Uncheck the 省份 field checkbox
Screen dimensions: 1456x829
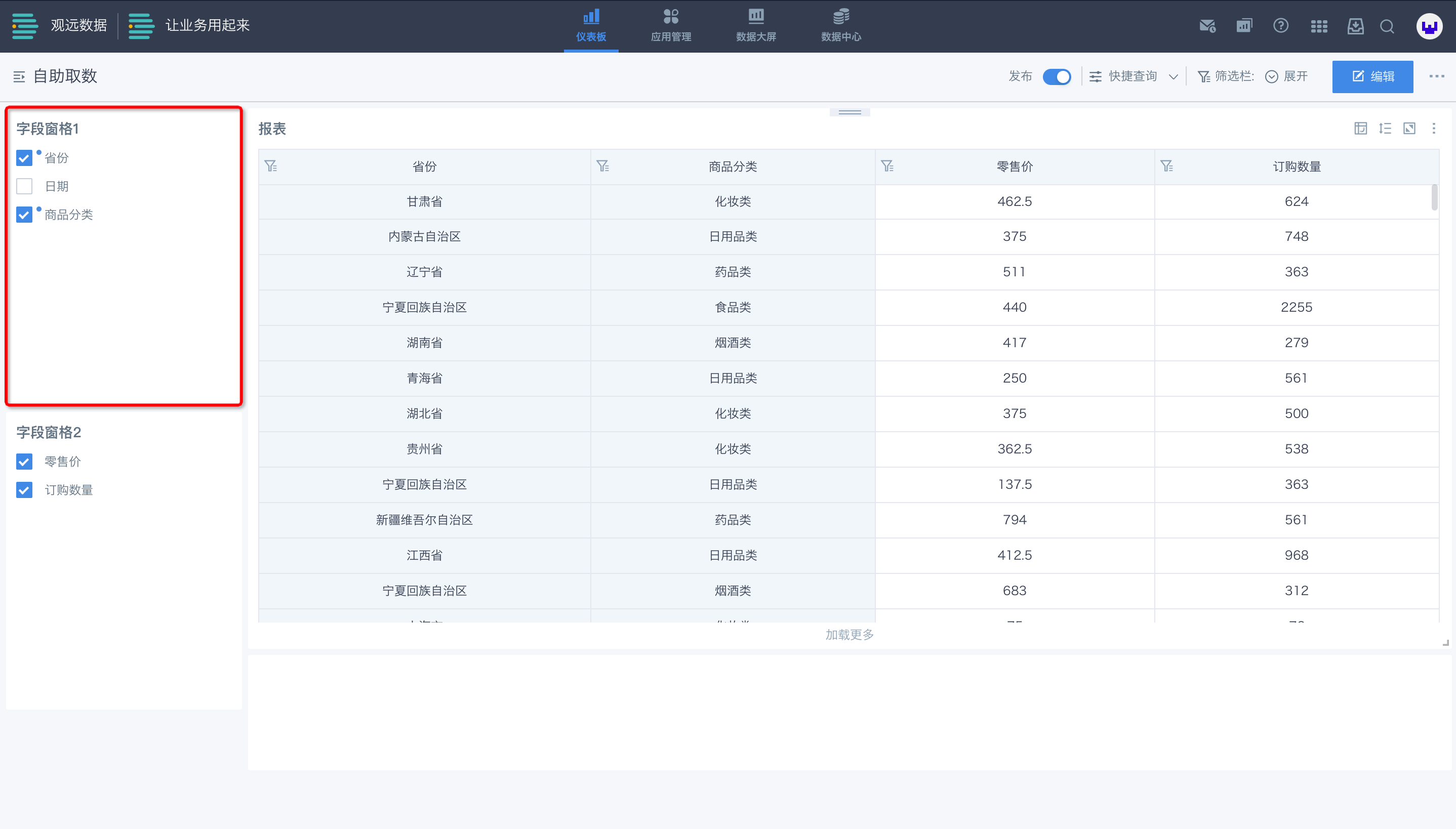click(24, 158)
